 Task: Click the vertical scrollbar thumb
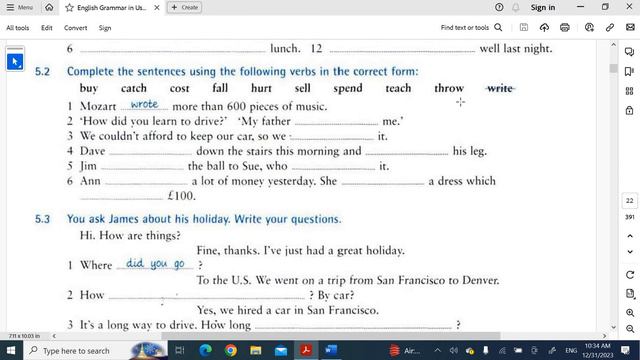pyautogui.click(x=613, y=68)
